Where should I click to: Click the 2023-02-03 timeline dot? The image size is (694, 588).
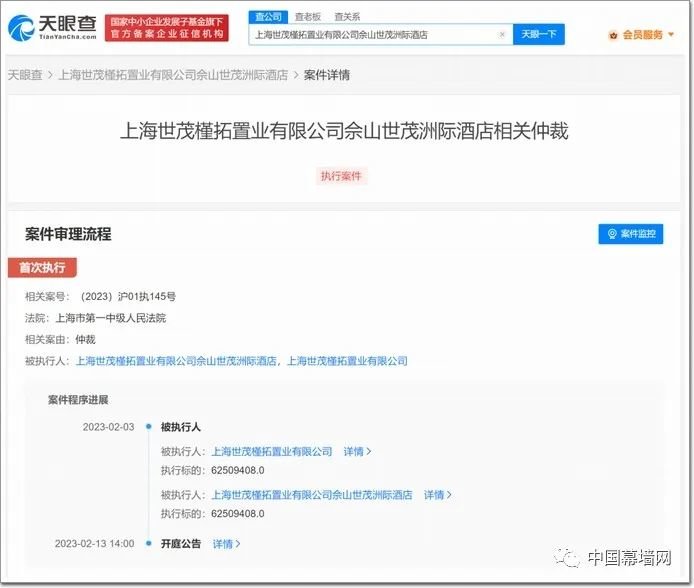point(149,427)
